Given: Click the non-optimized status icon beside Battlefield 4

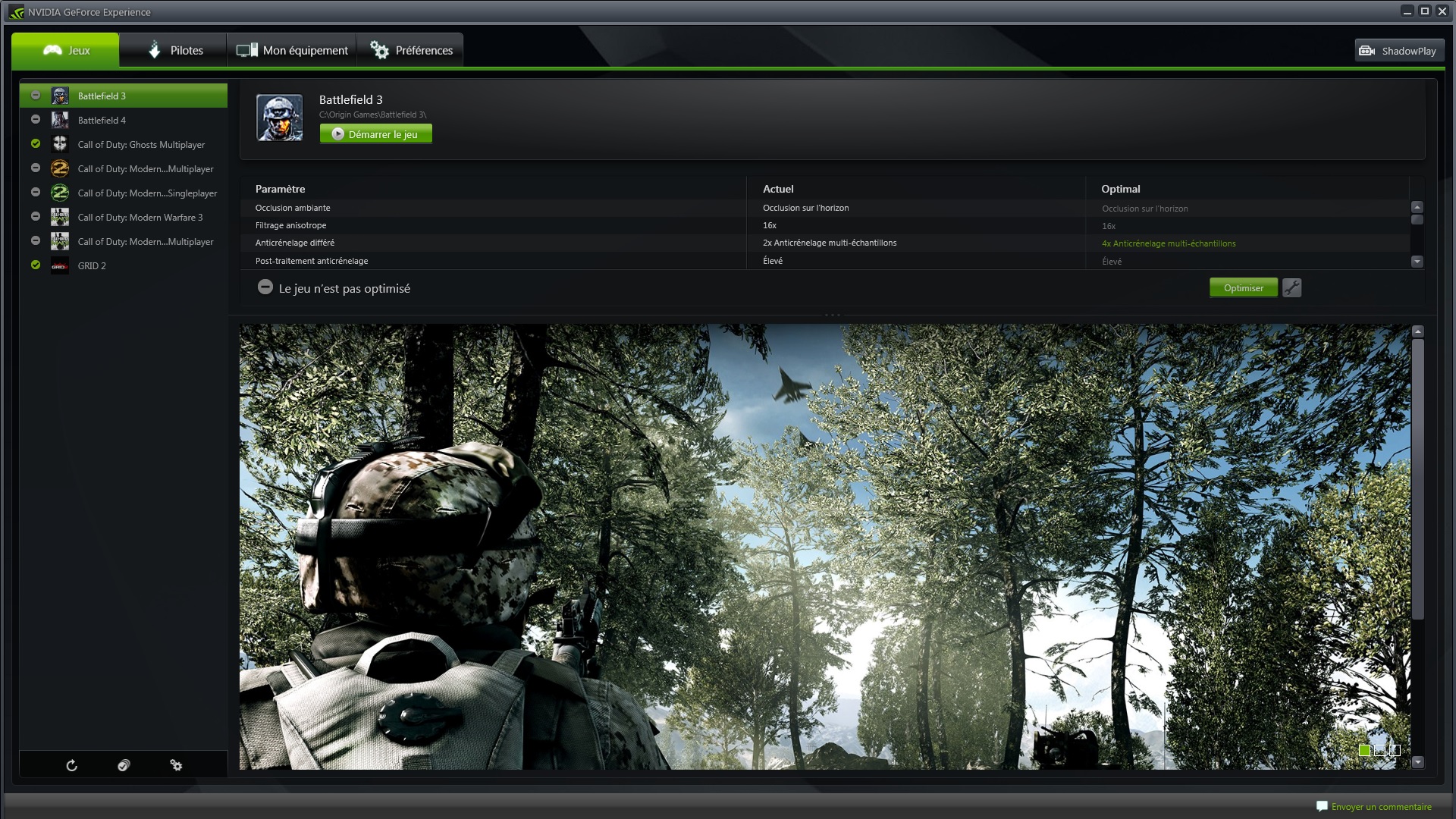Looking at the screenshot, I should (x=36, y=119).
